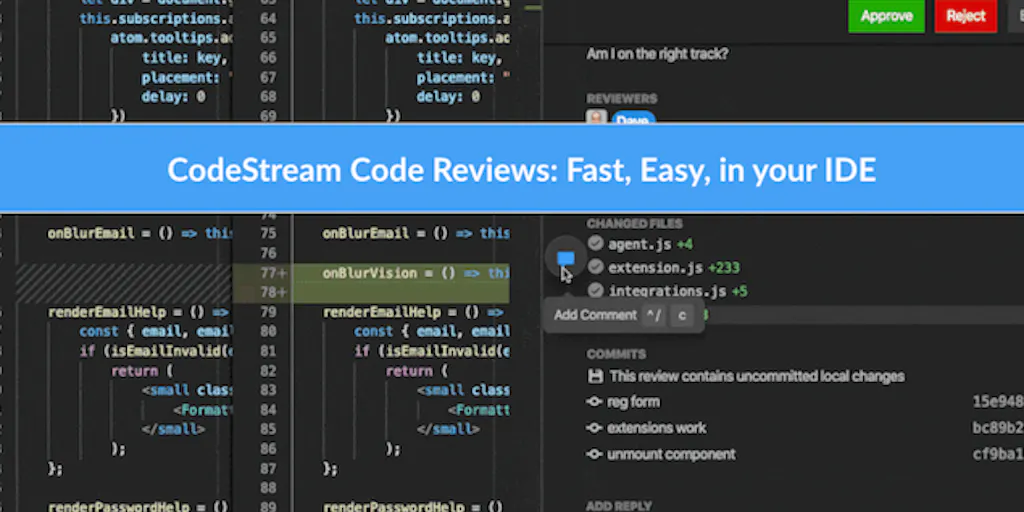Click the green Approve button

point(886,16)
